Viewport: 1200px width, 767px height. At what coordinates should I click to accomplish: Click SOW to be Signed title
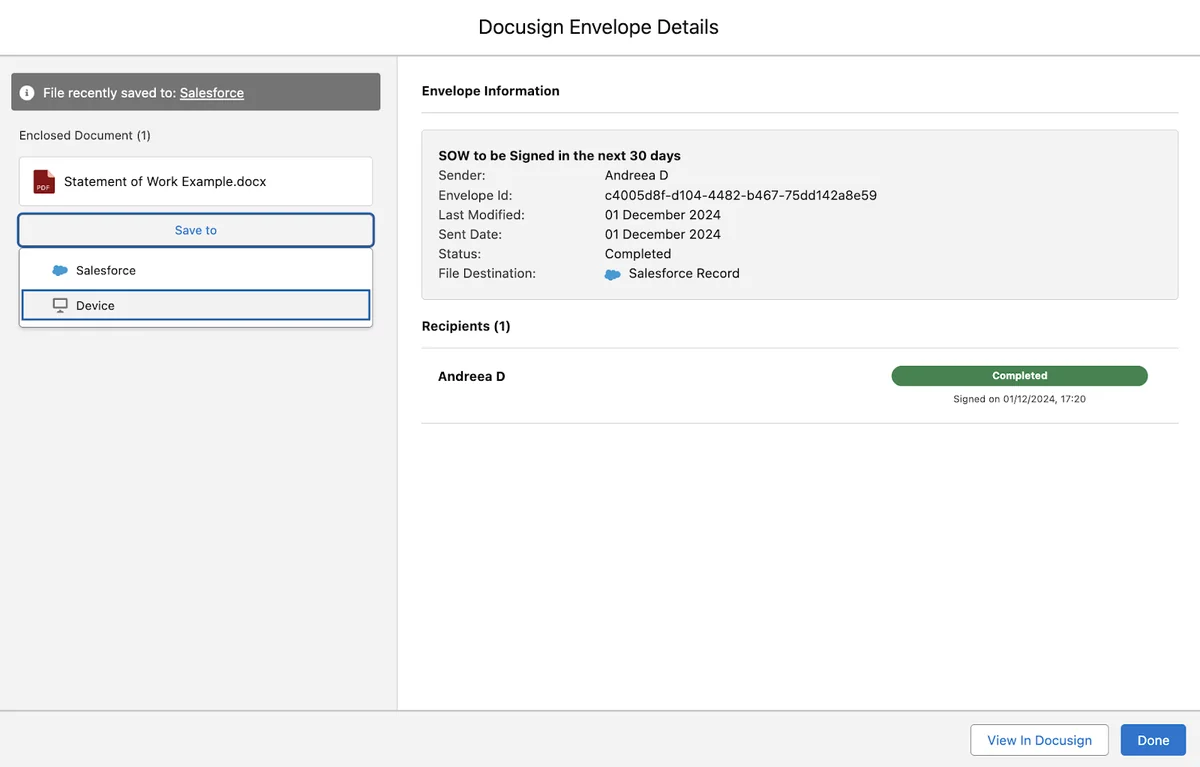(560, 156)
